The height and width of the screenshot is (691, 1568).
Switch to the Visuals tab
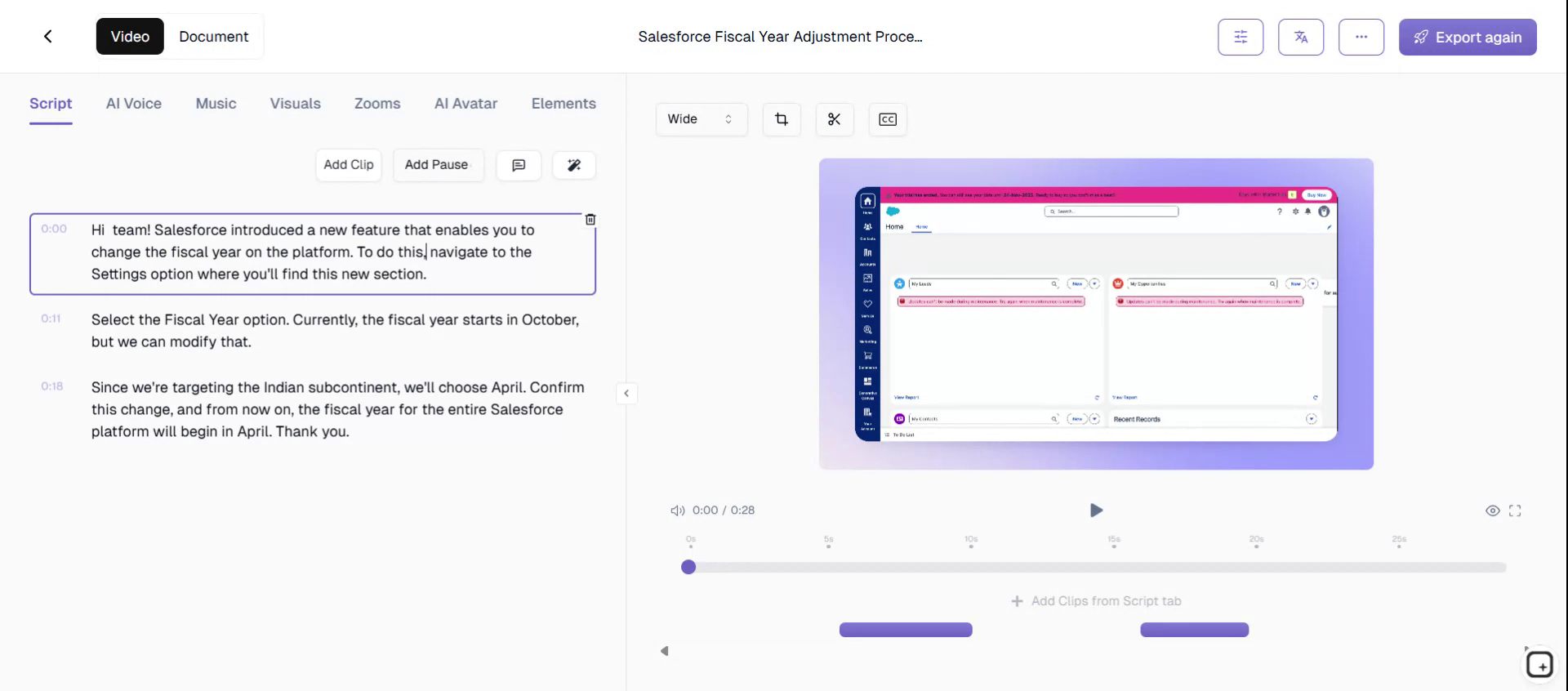[296, 104]
